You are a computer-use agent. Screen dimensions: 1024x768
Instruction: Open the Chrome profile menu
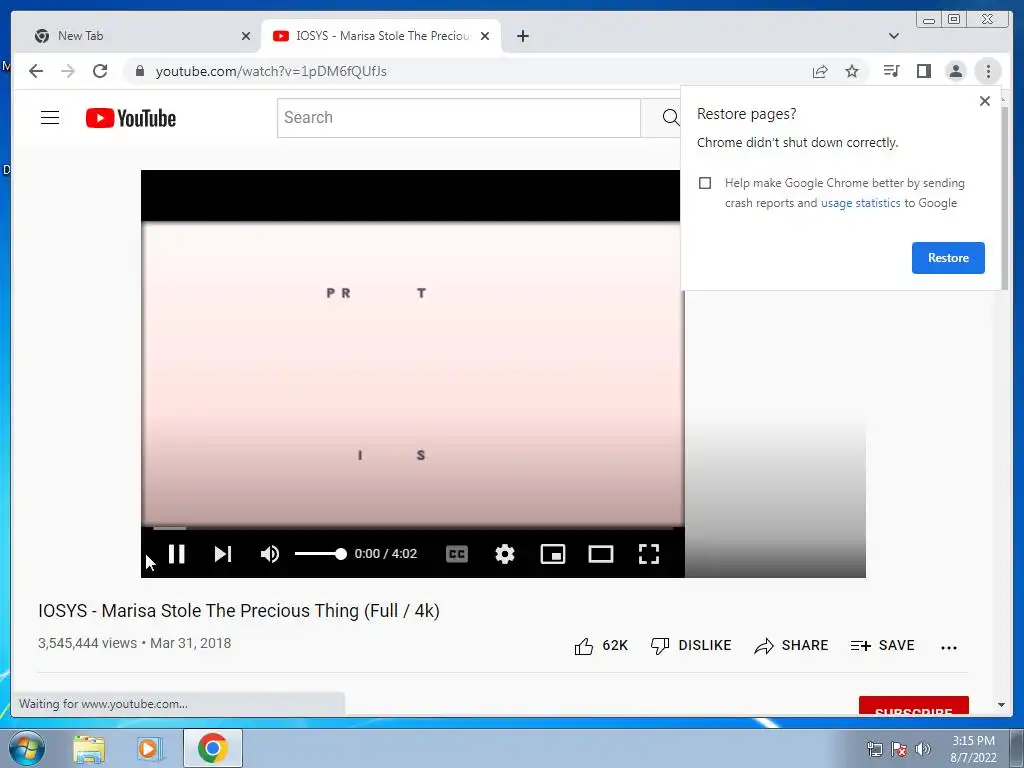[x=955, y=71]
